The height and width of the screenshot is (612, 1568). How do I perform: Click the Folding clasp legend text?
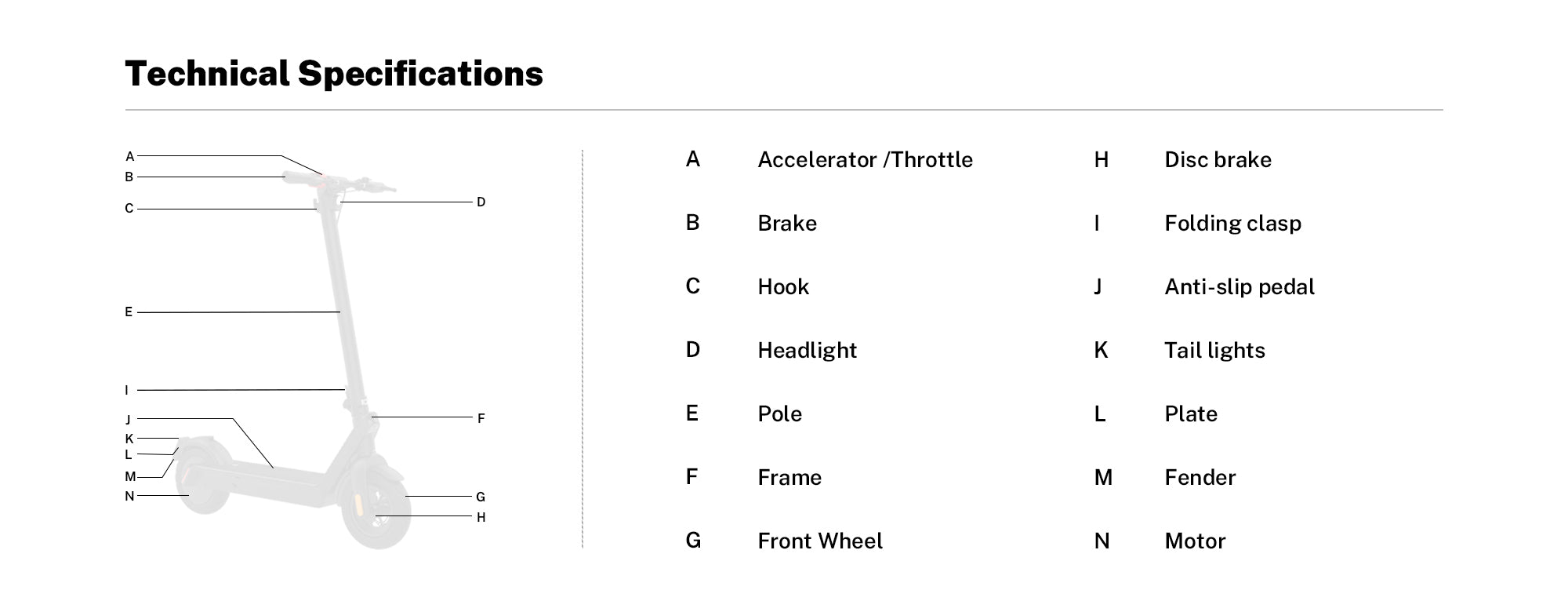click(x=1232, y=224)
